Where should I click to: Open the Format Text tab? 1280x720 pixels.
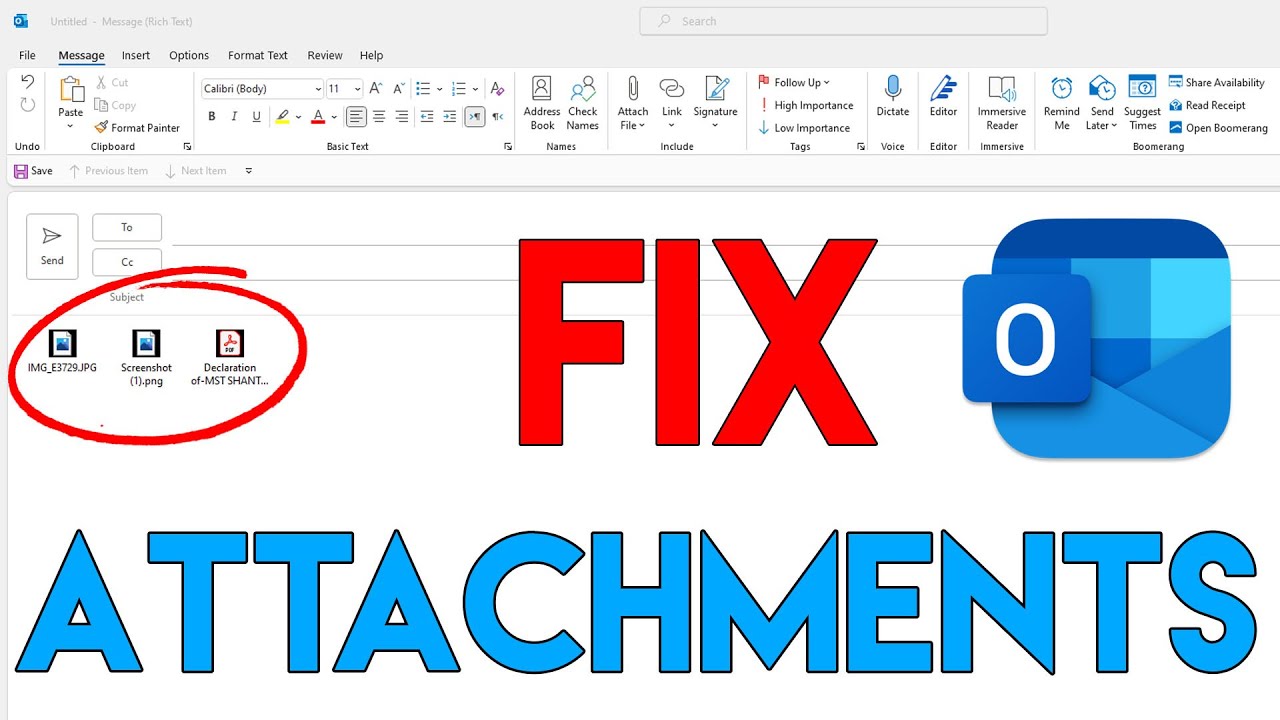(258, 55)
